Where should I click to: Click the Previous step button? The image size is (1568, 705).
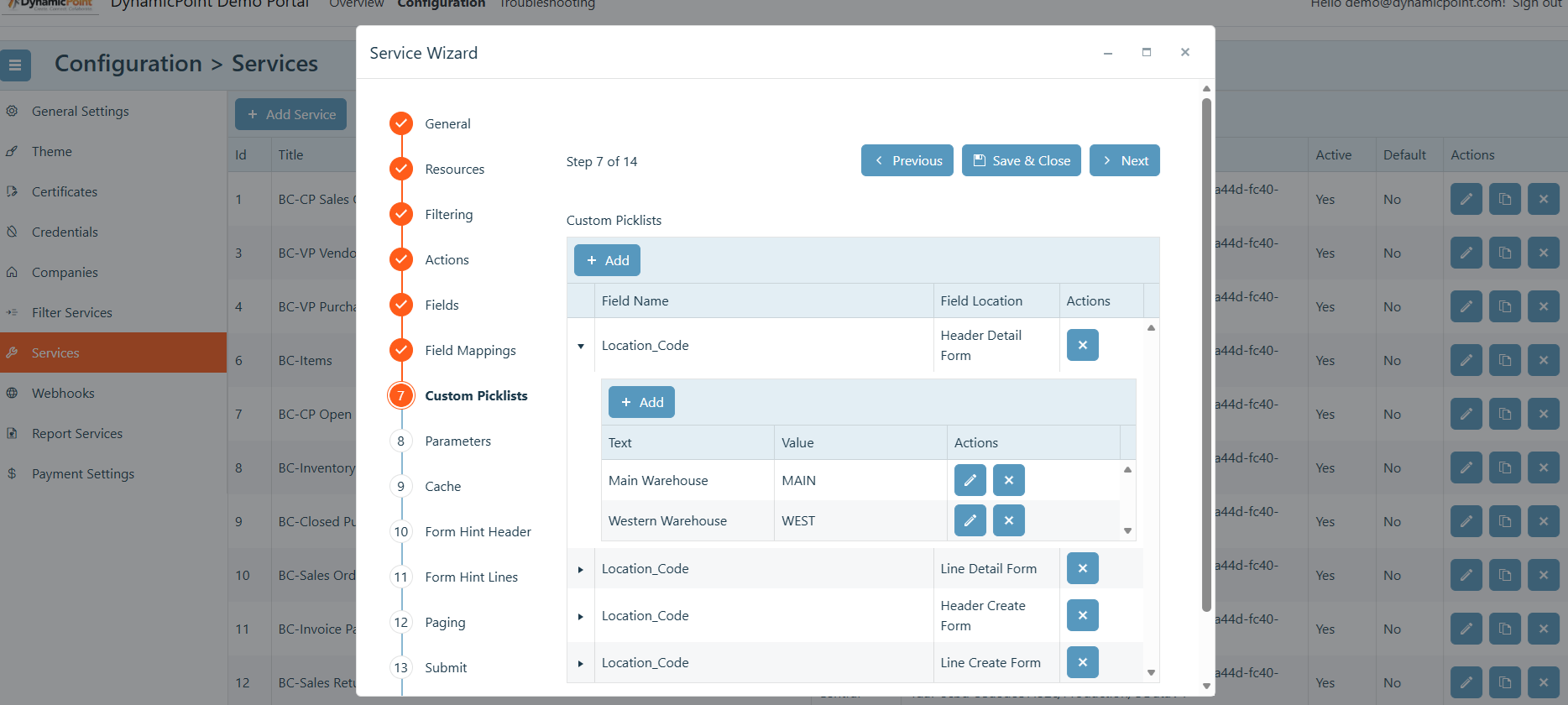click(x=907, y=160)
